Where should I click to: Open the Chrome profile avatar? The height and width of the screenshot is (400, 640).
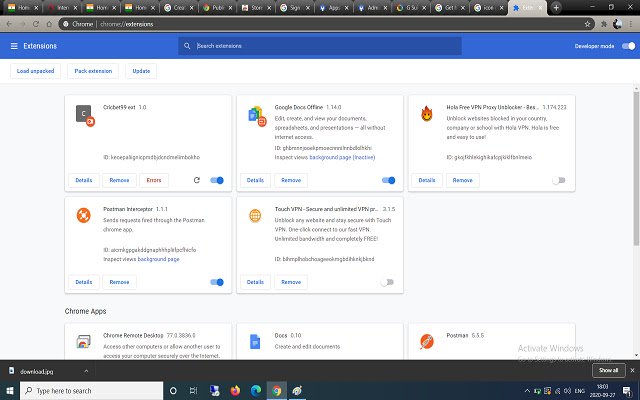[618, 24]
